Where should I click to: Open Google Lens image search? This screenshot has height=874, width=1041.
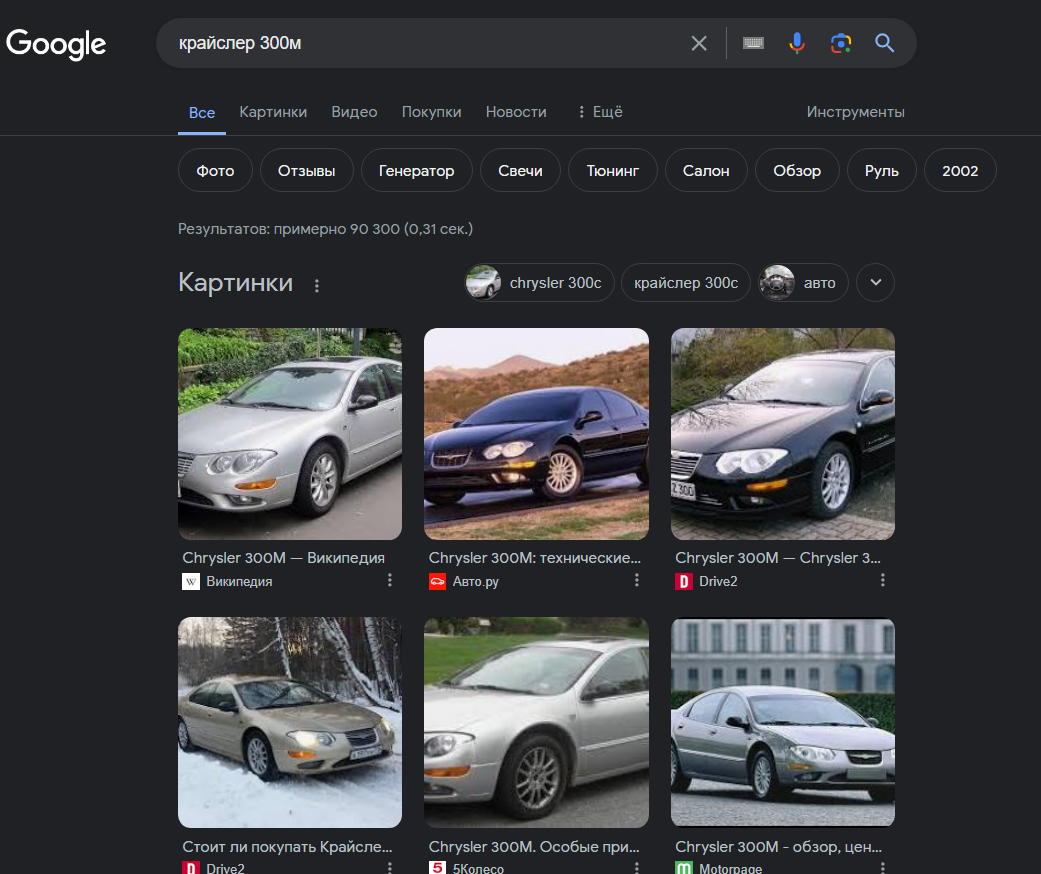click(841, 43)
